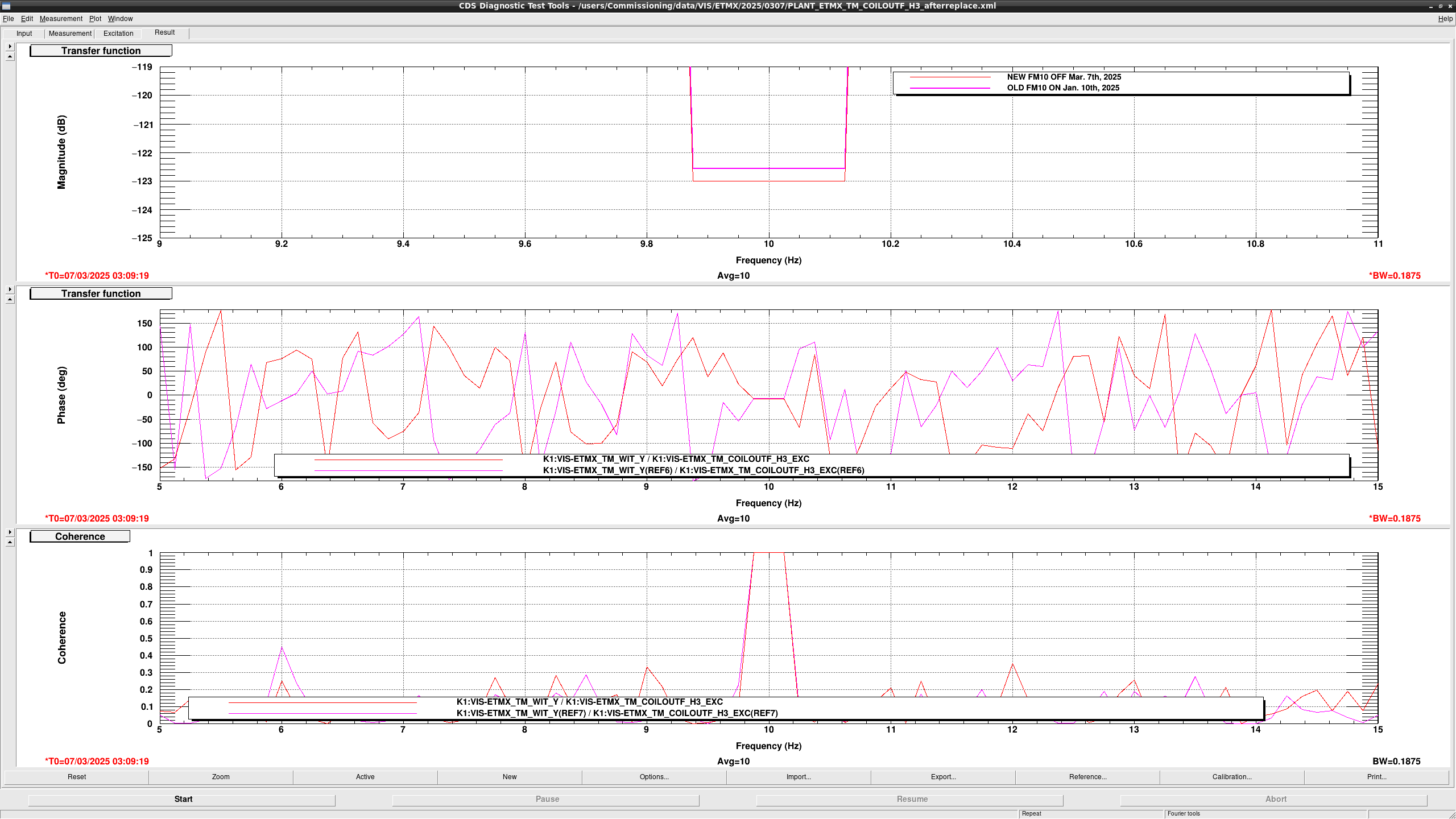Click the REF7 legend entry in the Coherence plot
Viewport: 1456px width, 819px height.
[x=617, y=713]
